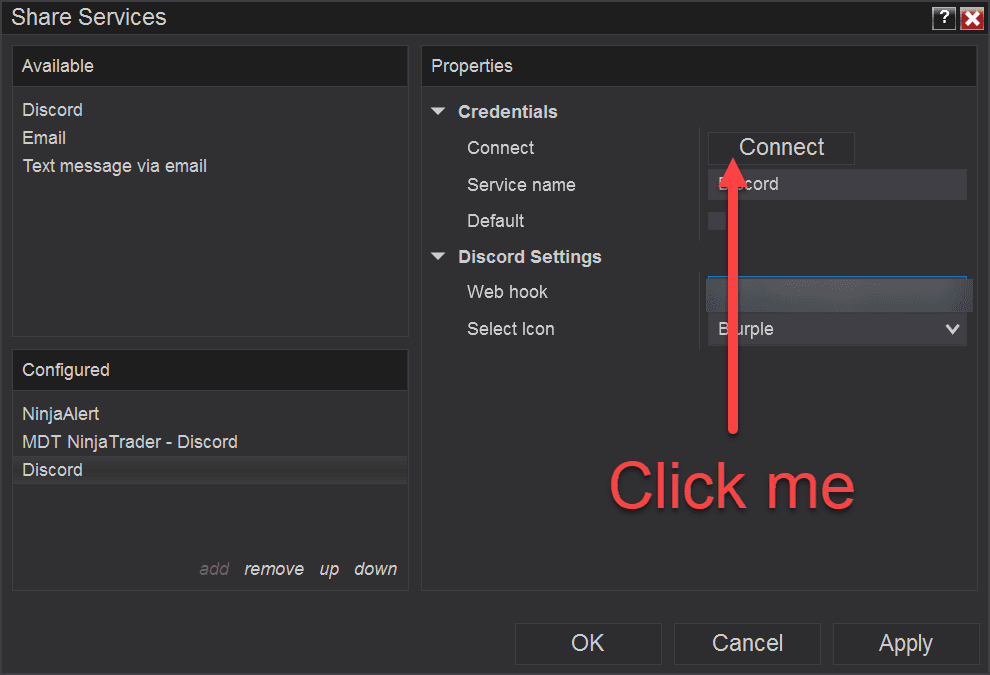Move the service up with the up link
990x675 pixels.
tap(329, 569)
